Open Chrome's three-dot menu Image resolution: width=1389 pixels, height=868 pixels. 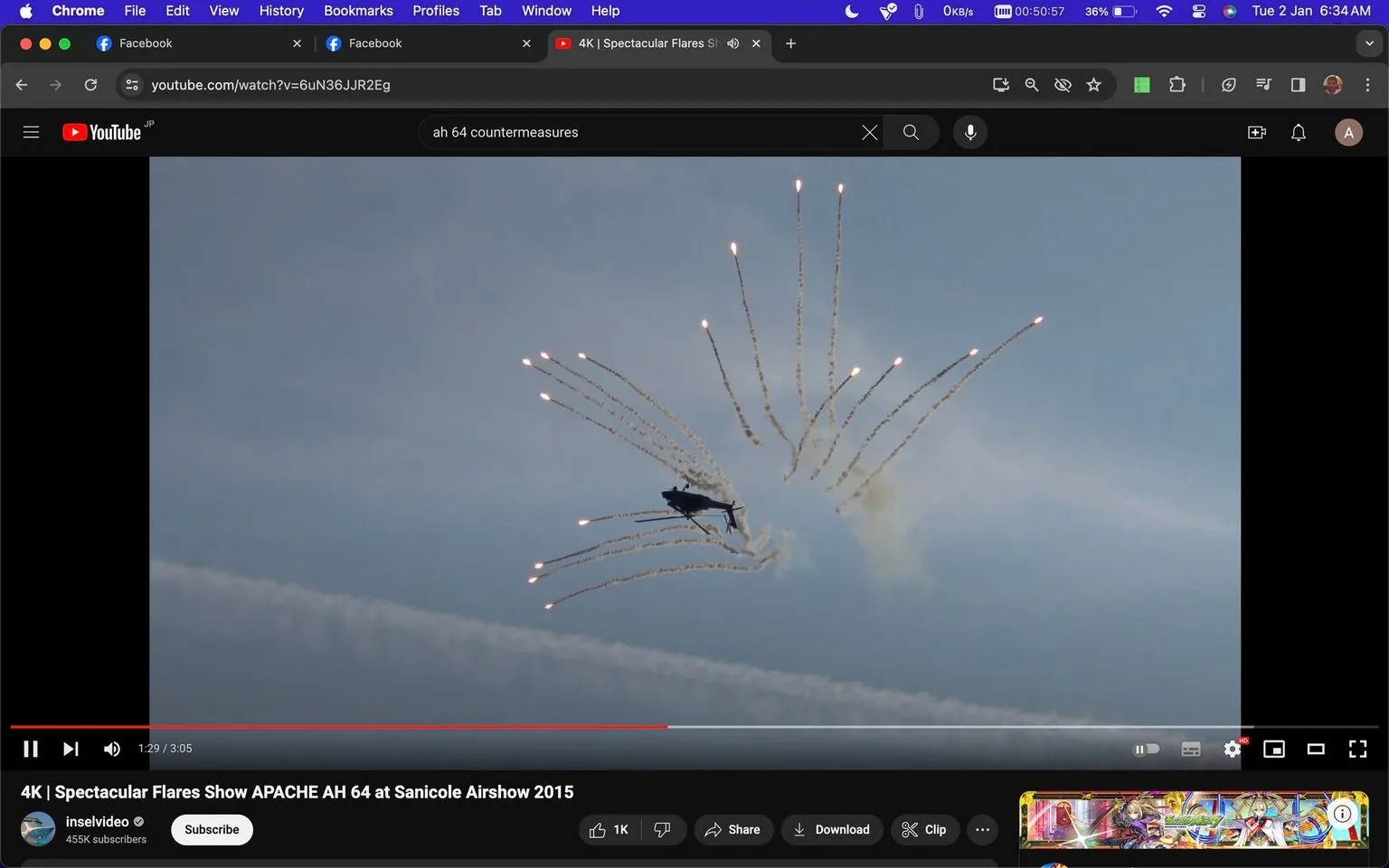(1368, 84)
